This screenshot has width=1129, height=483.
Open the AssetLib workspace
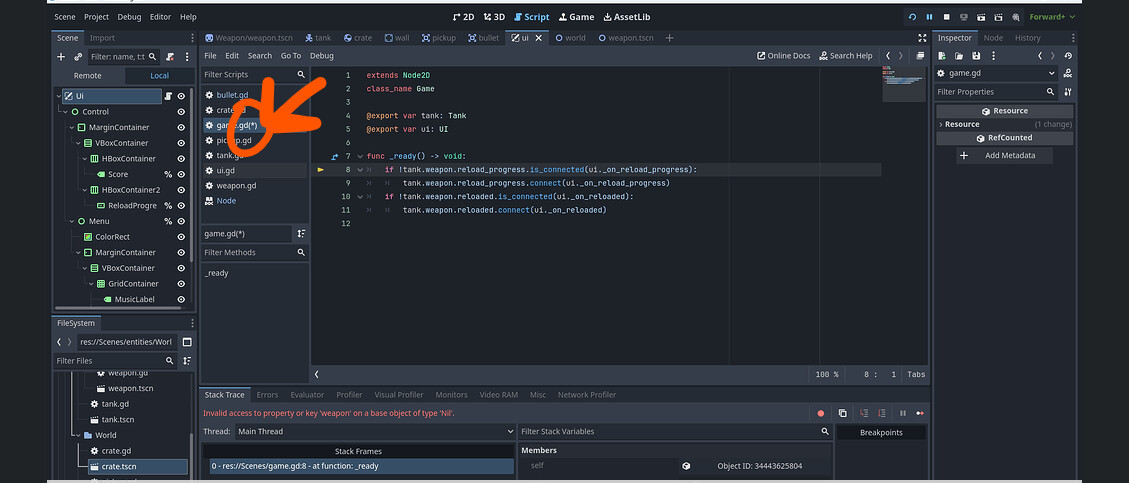(x=626, y=17)
